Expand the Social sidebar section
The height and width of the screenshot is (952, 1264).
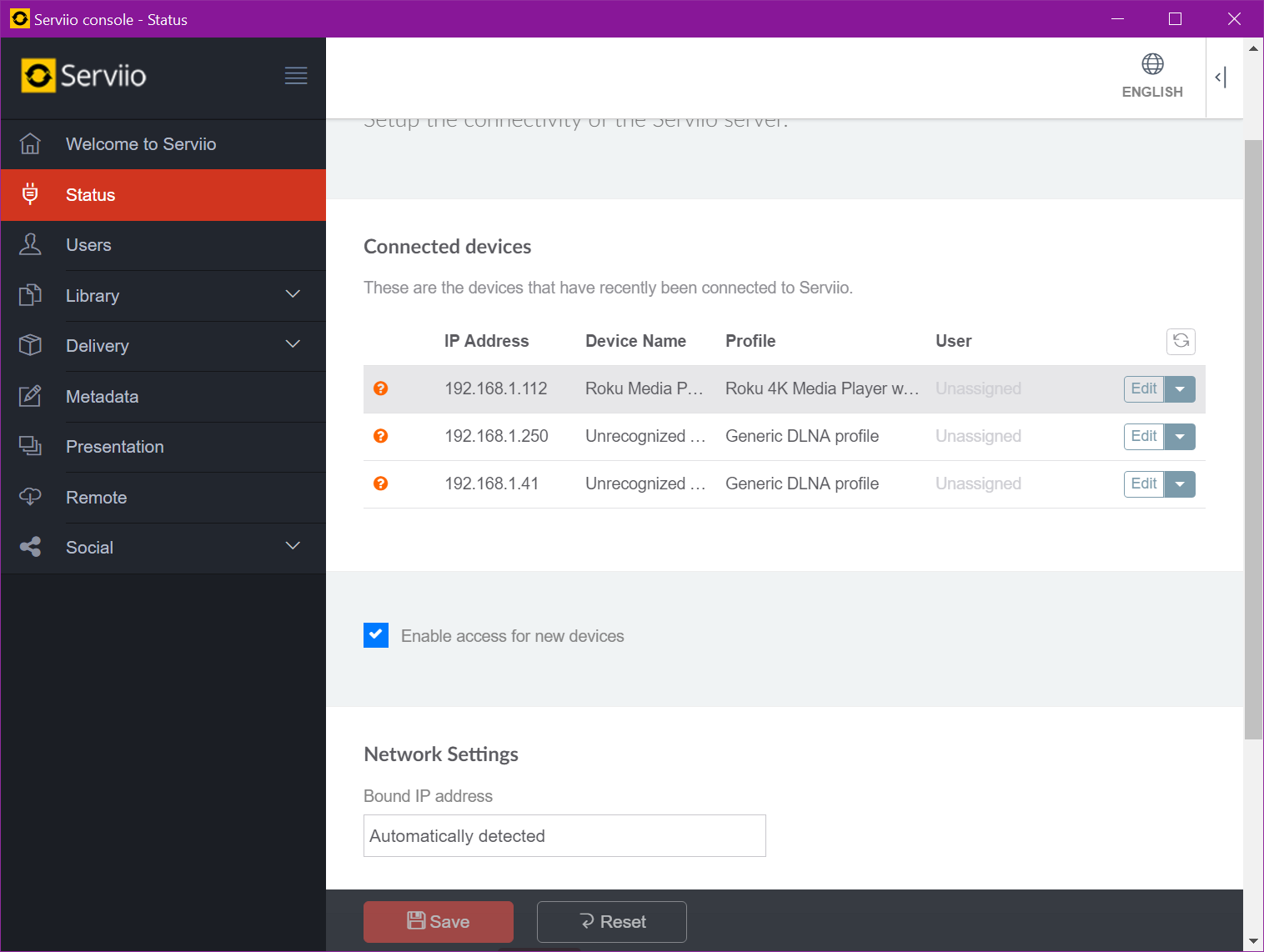tap(293, 547)
